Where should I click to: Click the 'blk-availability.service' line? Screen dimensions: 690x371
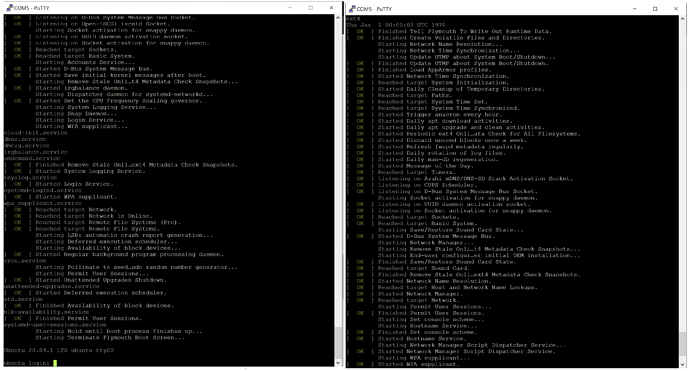pos(46,312)
